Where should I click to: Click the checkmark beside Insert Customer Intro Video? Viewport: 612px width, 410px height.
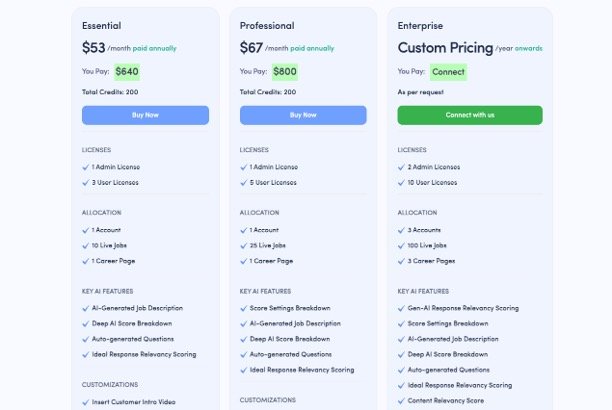(x=85, y=401)
